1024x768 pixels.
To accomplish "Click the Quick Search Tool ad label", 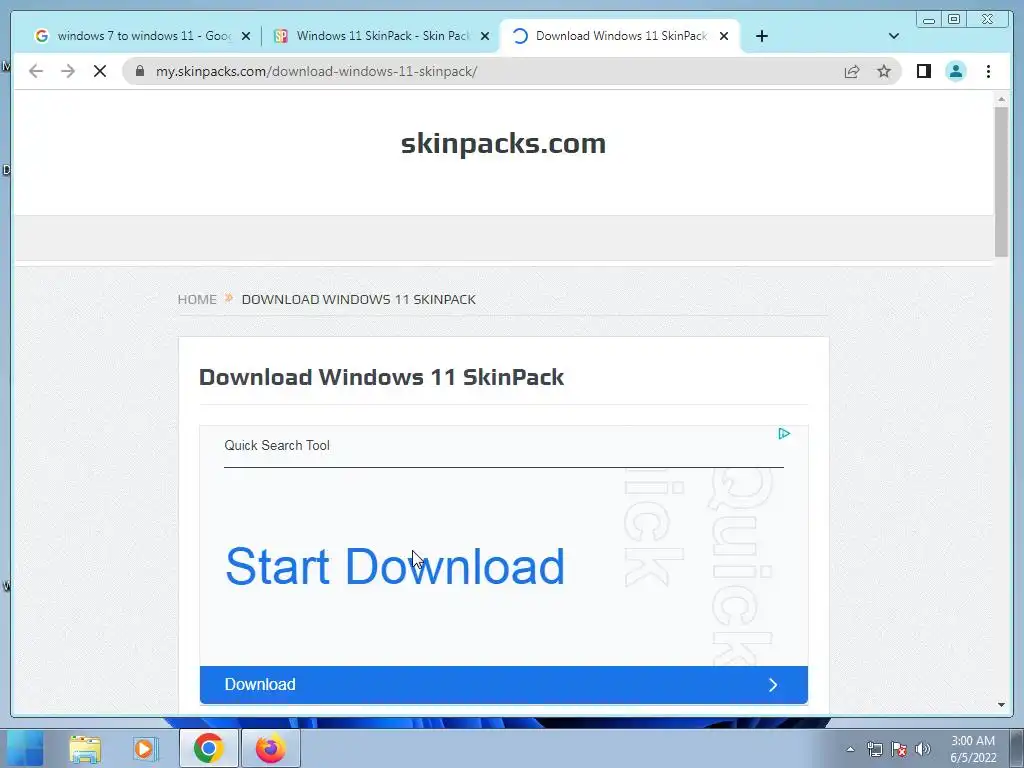I will pyautogui.click(x=277, y=445).
